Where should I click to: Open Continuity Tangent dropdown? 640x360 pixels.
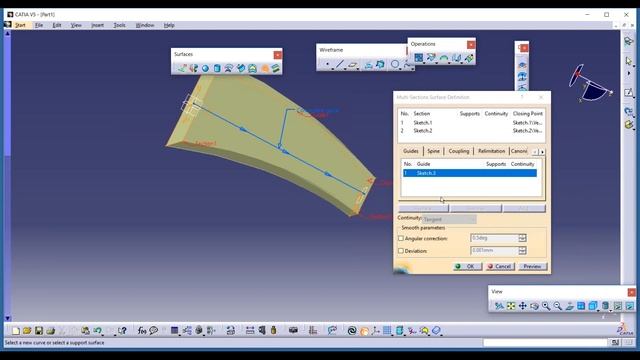click(x=449, y=219)
